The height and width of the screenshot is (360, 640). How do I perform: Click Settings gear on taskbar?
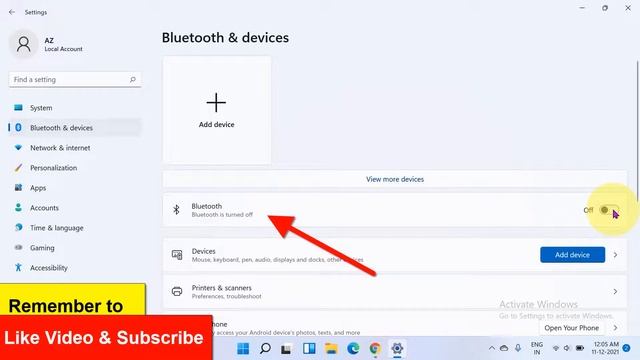click(x=397, y=349)
